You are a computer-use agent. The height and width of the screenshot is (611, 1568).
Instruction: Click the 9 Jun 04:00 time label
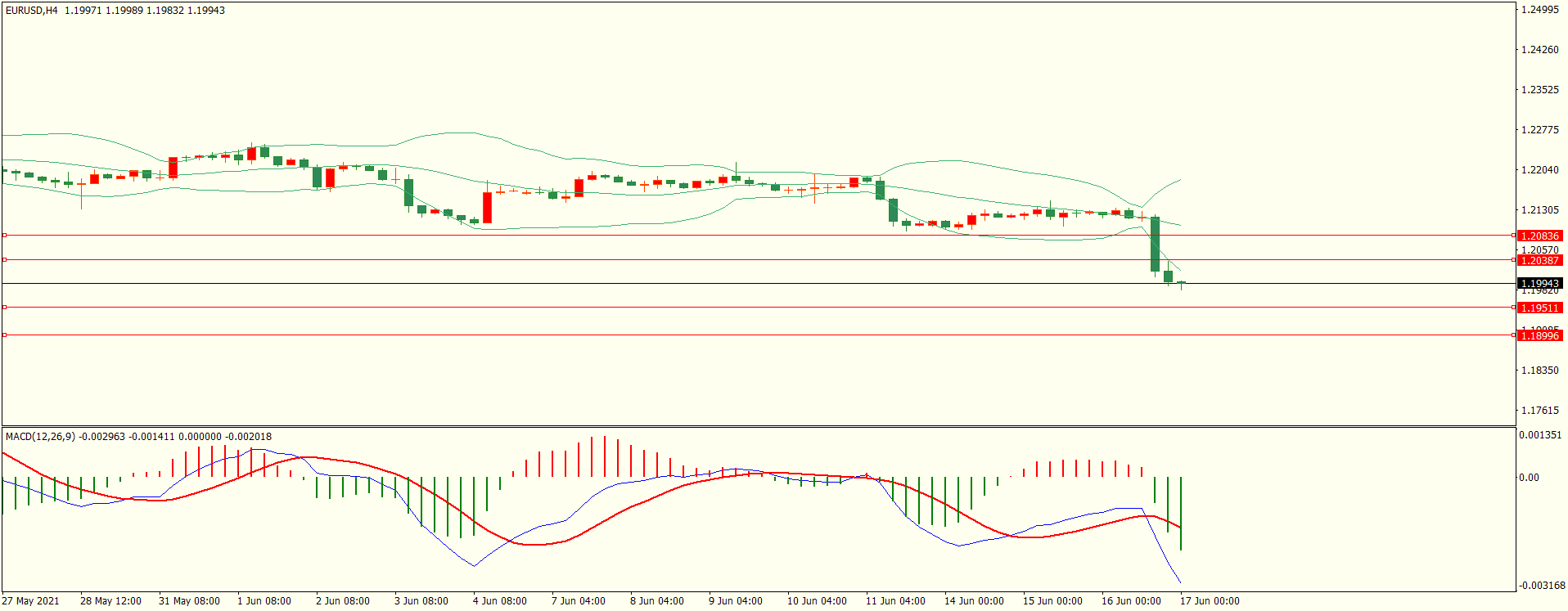pos(735,601)
